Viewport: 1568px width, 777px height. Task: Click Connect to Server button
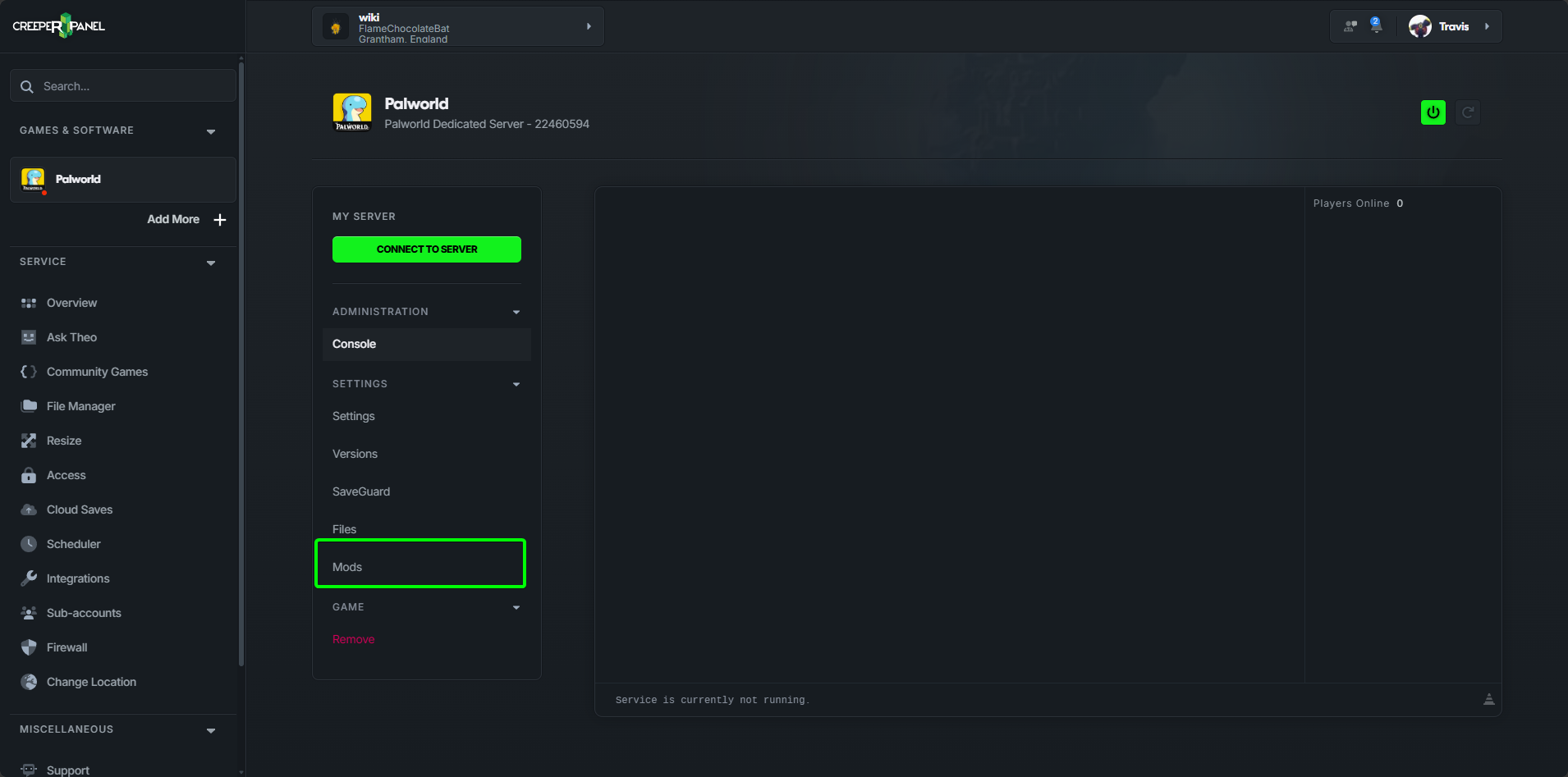[x=427, y=249]
